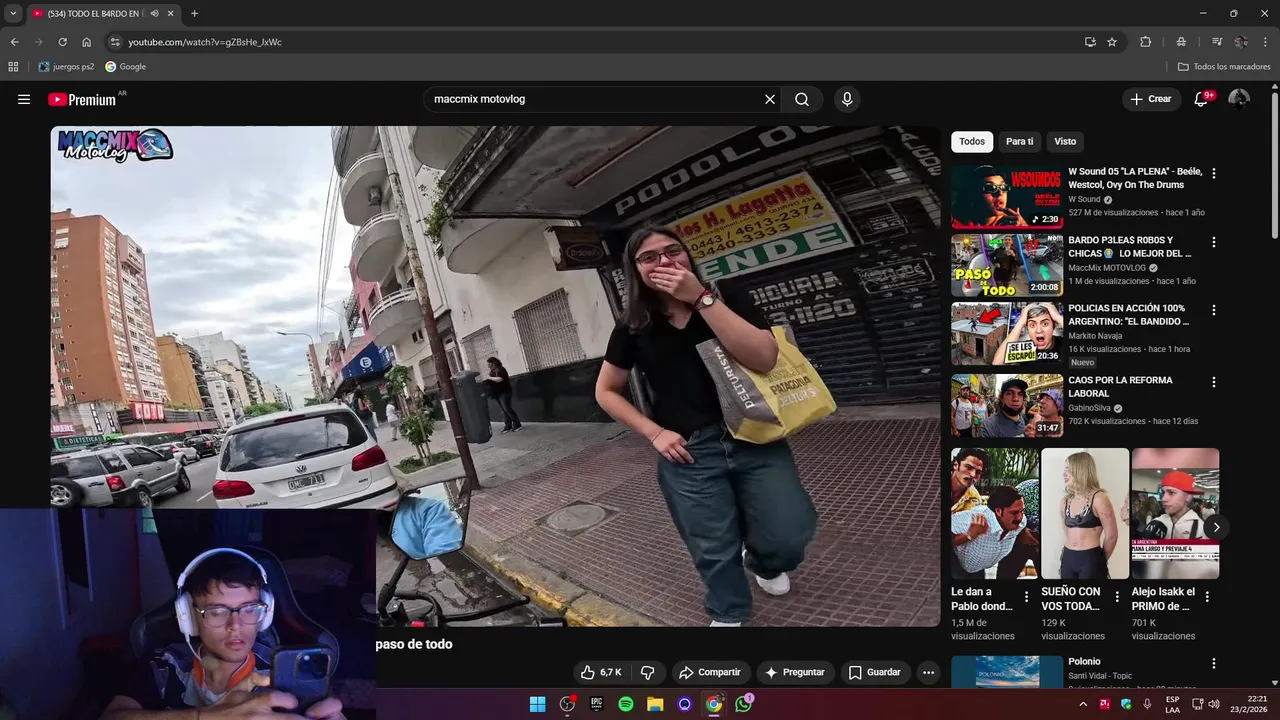Open BARDO P3LEAS thumbnail with 2:00:08
This screenshot has height=720, width=1280.
[1007, 266]
